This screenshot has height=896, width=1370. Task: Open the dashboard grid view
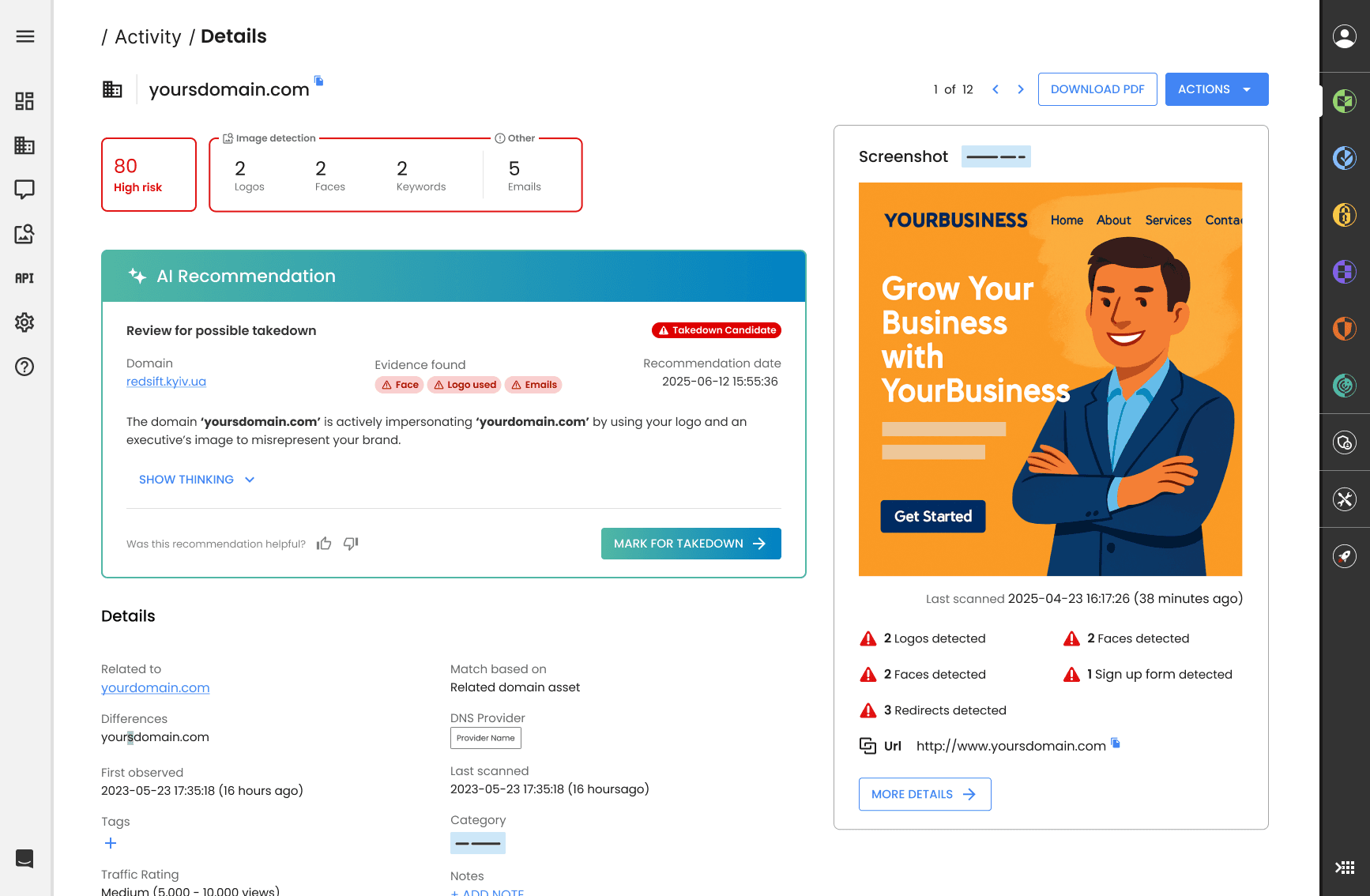pos(24,101)
